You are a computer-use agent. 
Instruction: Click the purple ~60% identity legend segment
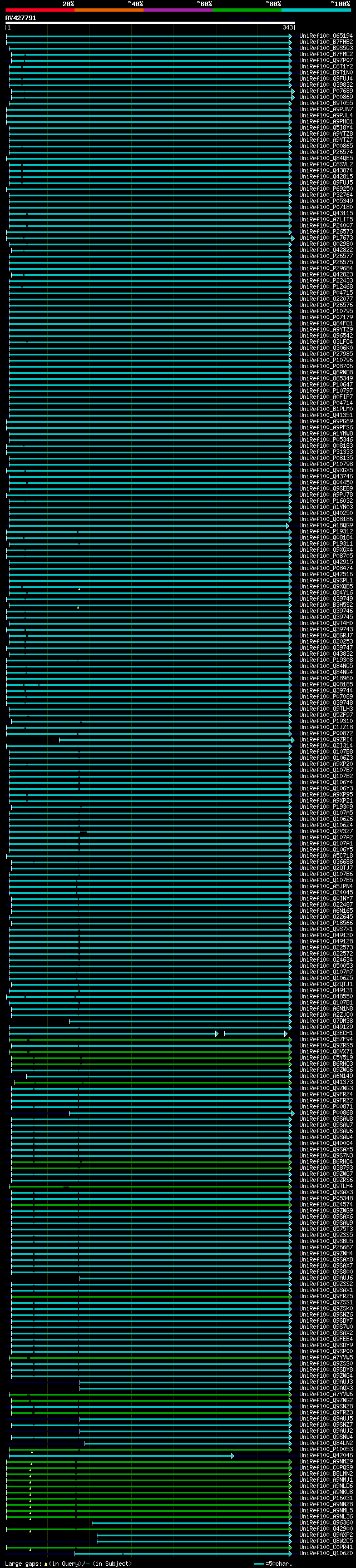pos(179,10)
